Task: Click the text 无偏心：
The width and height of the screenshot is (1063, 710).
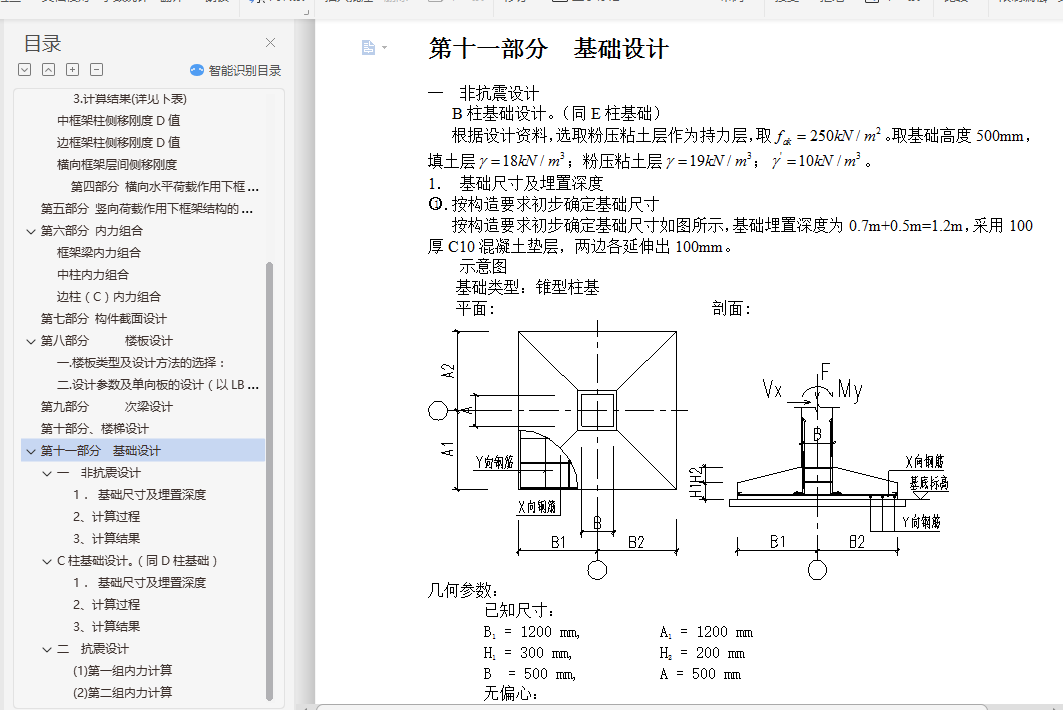Action: 510,693
